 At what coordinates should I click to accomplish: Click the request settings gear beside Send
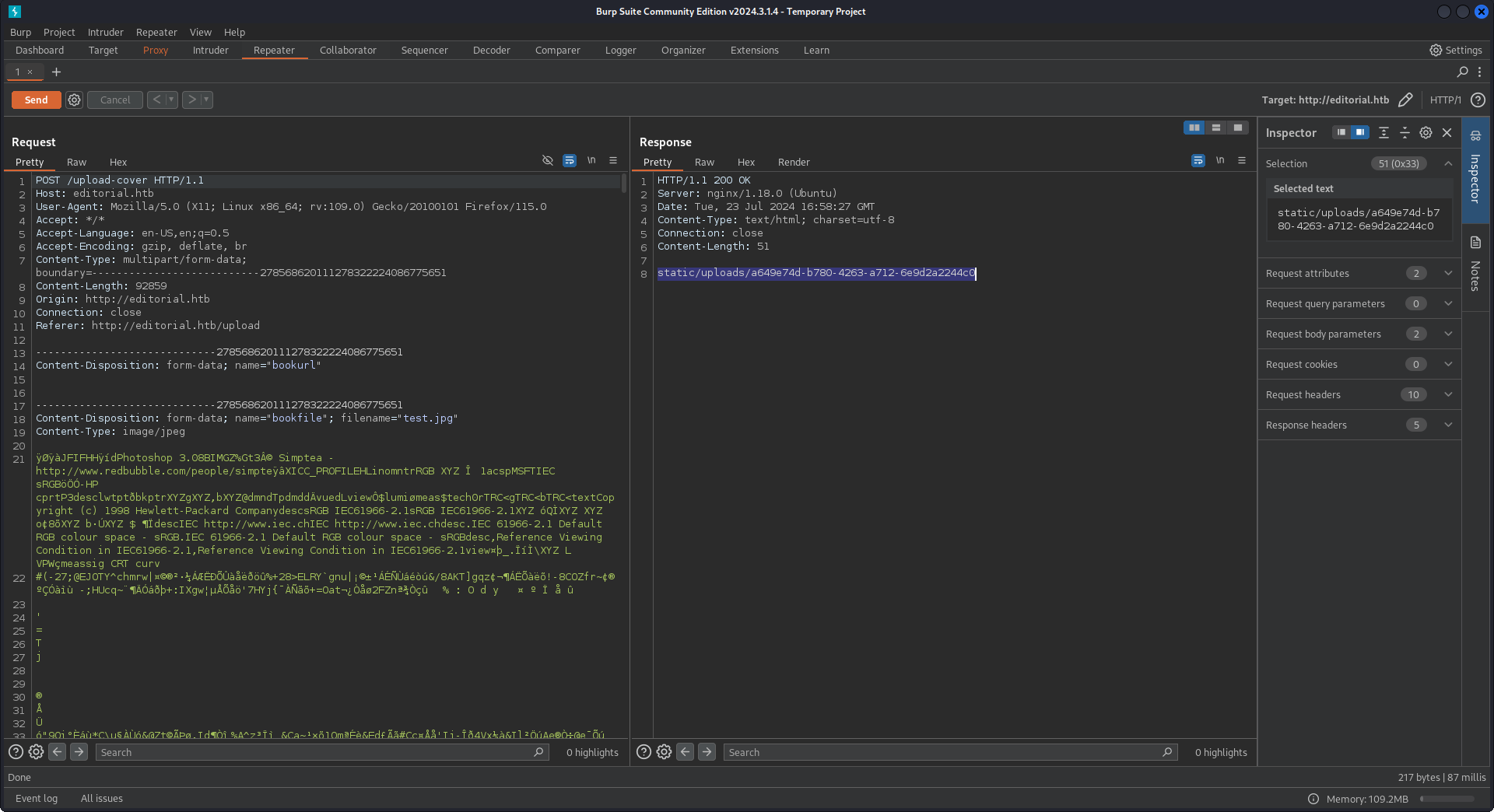coord(74,100)
